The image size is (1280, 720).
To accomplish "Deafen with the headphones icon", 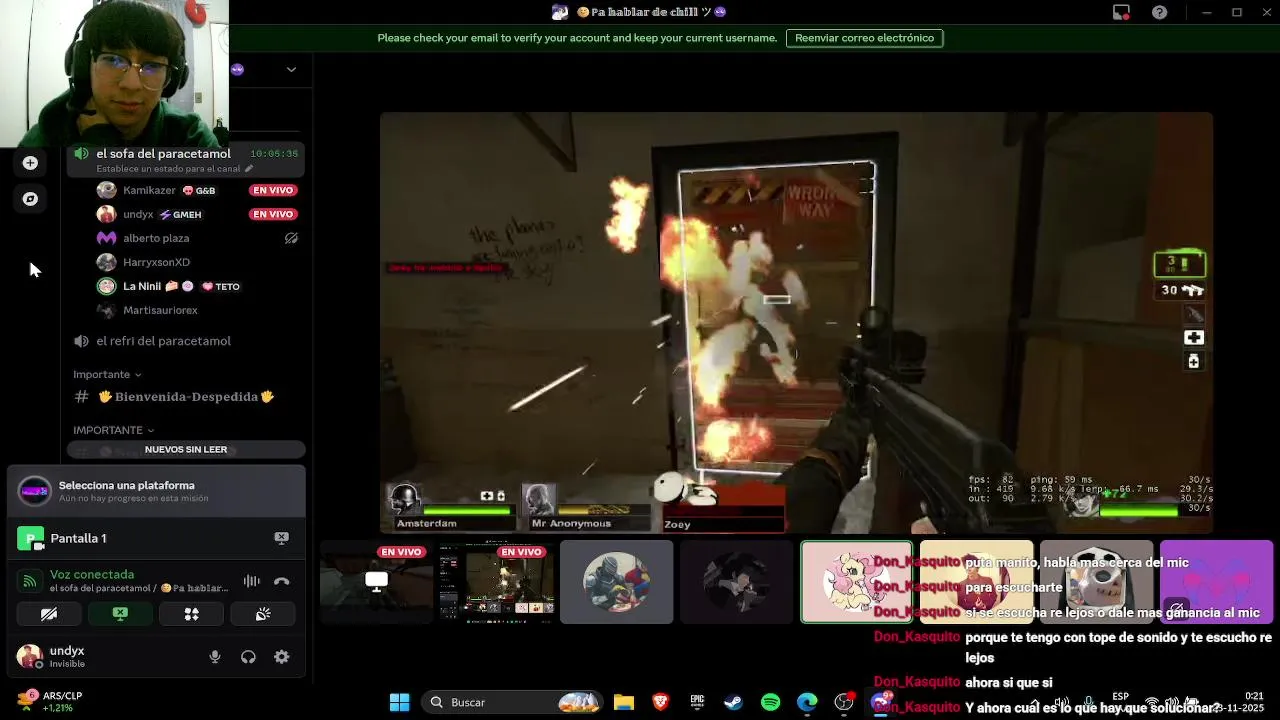I will pos(248,657).
